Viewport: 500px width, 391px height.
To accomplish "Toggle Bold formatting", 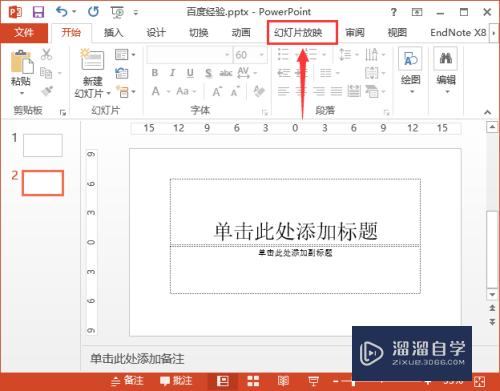I will [155, 73].
